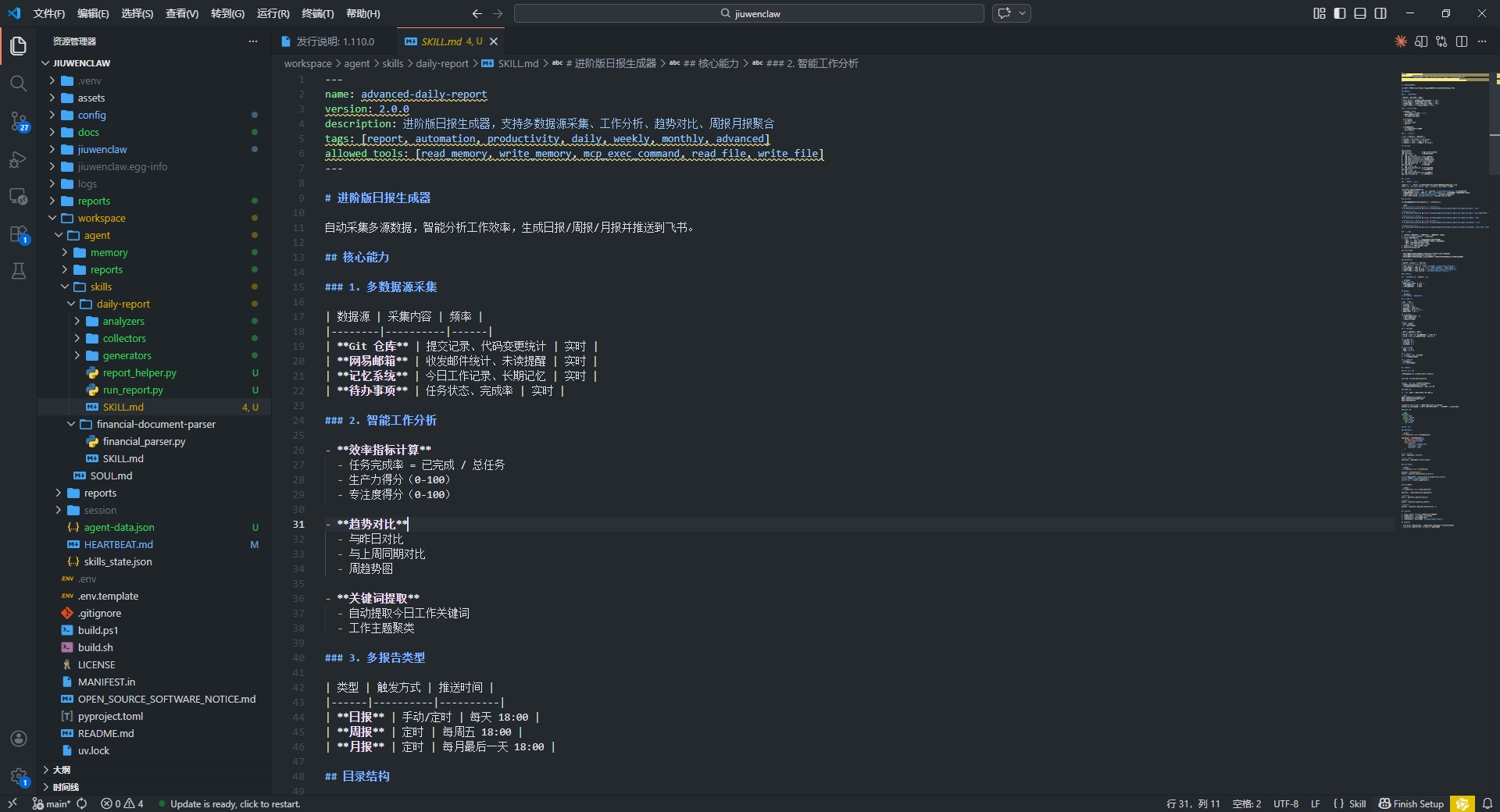Click the synchronize changes icon in status bar
The width and height of the screenshot is (1500, 812).
(x=82, y=803)
